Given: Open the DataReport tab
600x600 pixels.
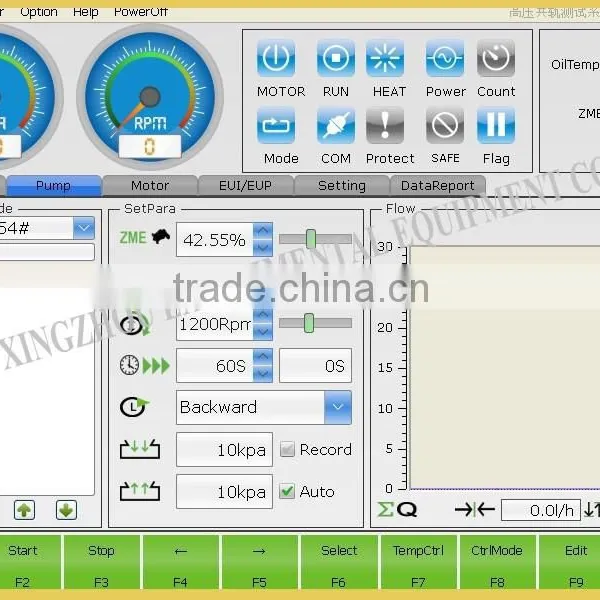Looking at the screenshot, I should (x=438, y=186).
